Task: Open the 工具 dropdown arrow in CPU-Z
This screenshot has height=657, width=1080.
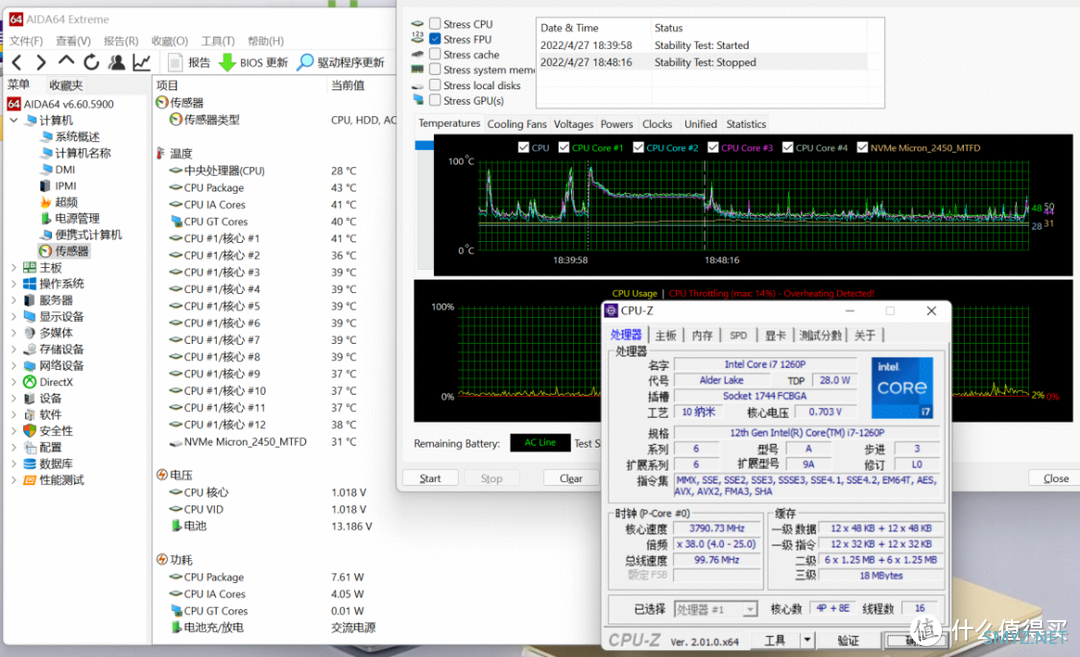Action: (x=807, y=640)
